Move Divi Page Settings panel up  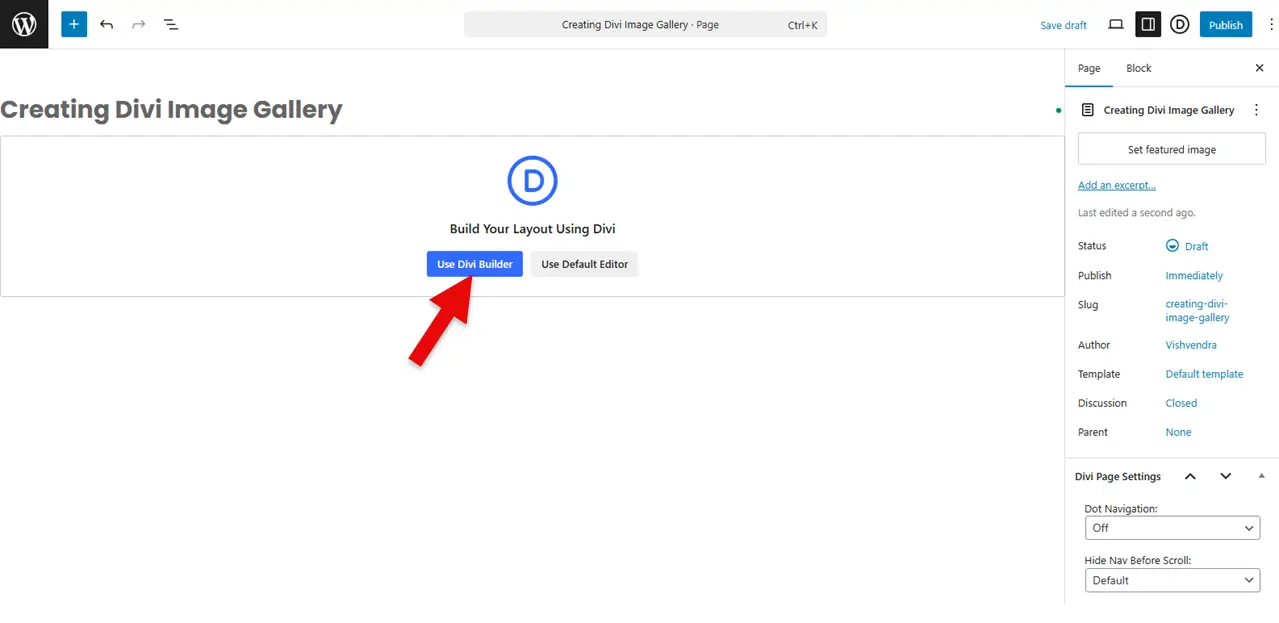[1190, 476]
